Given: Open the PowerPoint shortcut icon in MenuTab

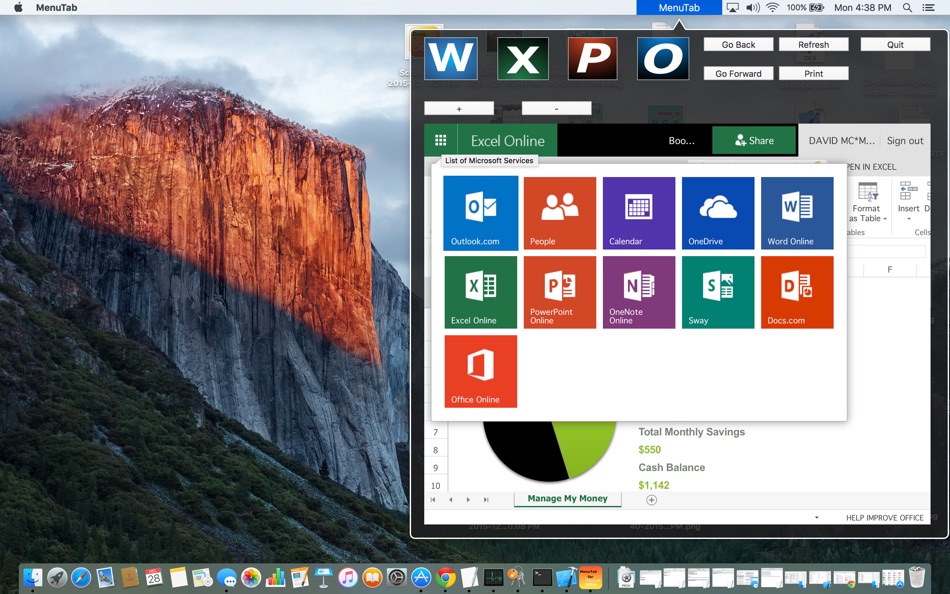Looking at the screenshot, I should pyautogui.click(x=593, y=59).
